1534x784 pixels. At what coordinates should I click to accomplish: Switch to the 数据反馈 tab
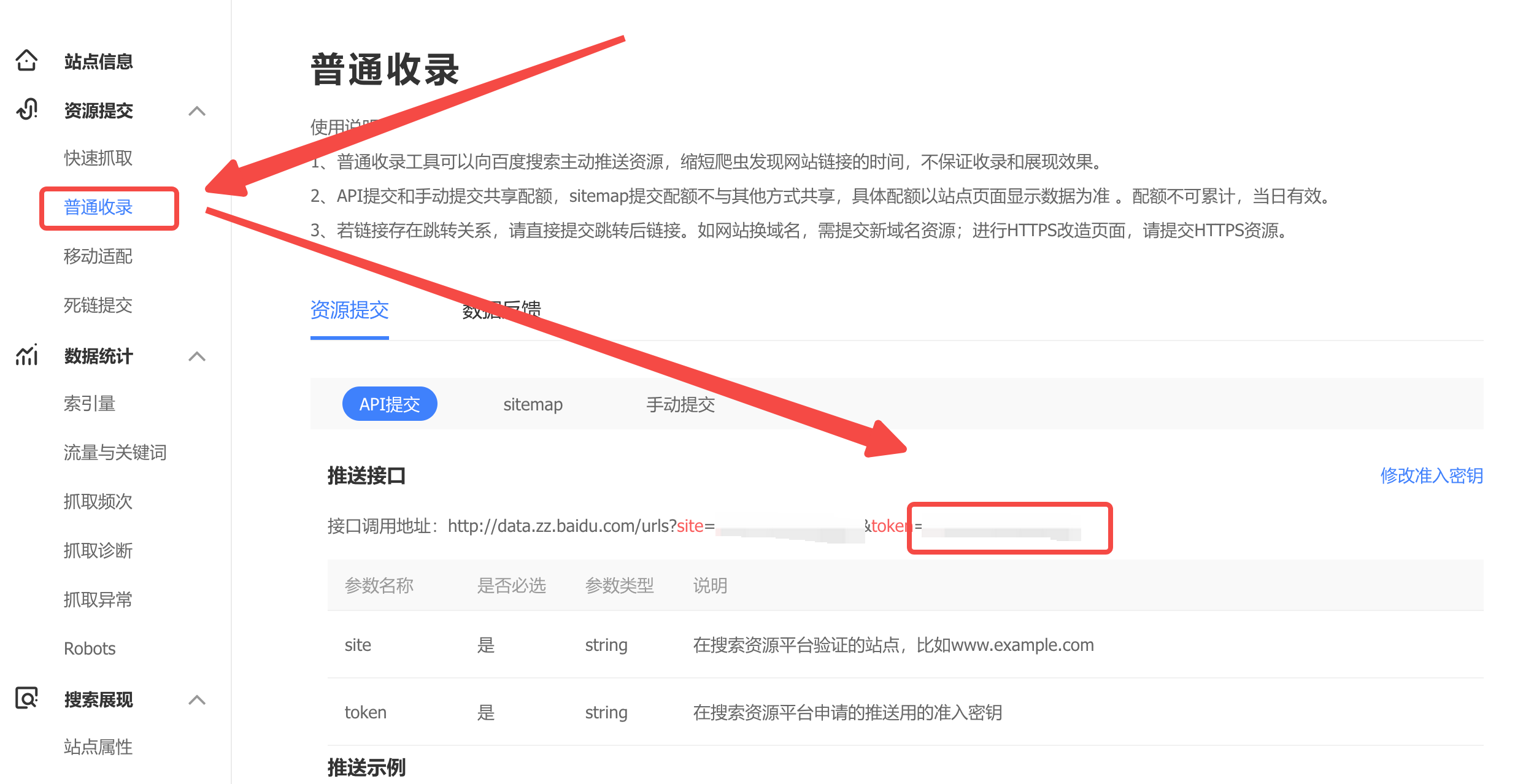tap(501, 311)
